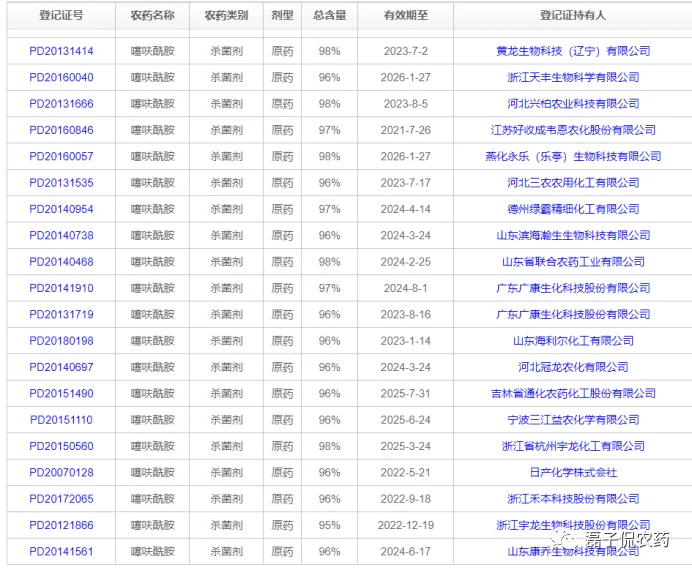Open registration PD20140738 link
Image resolution: width=692 pixels, height=571 pixels.
61,236
